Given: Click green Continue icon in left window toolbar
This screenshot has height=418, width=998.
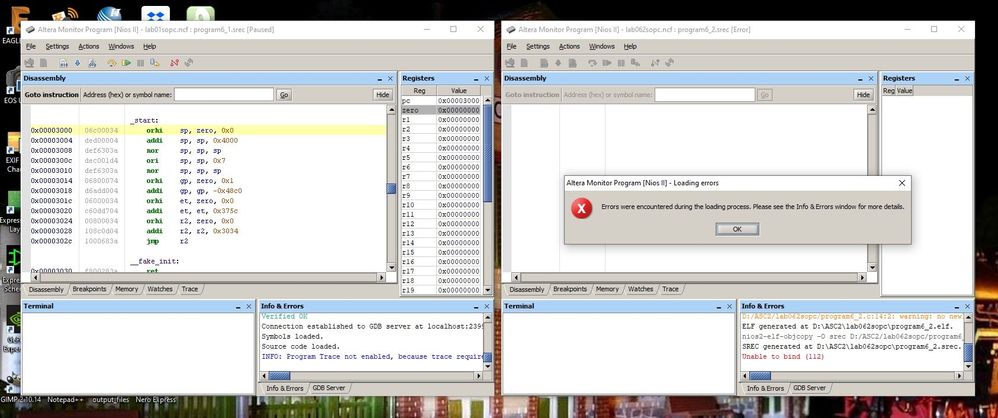Looking at the screenshot, I should click(126, 63).
